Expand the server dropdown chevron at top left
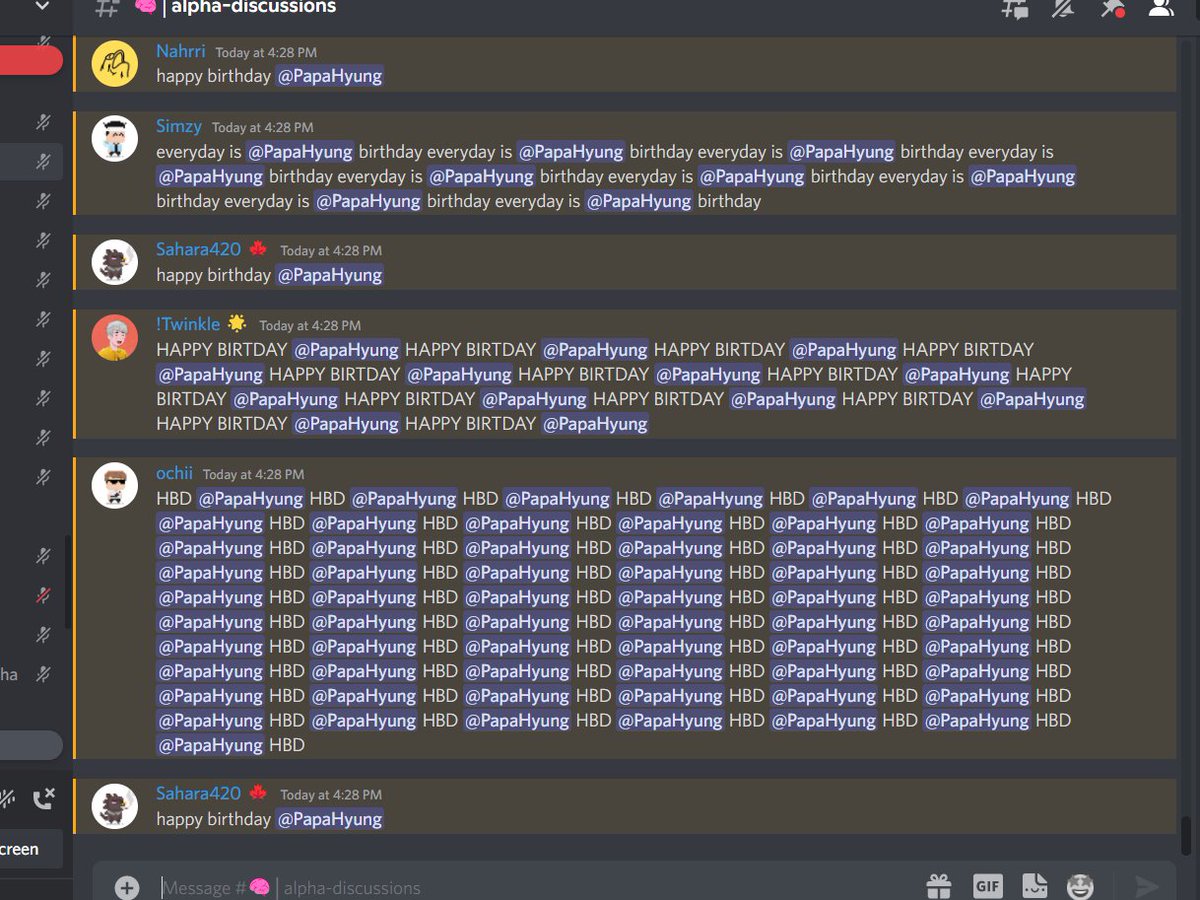The image size is (1200, 900). click(41, 7)
